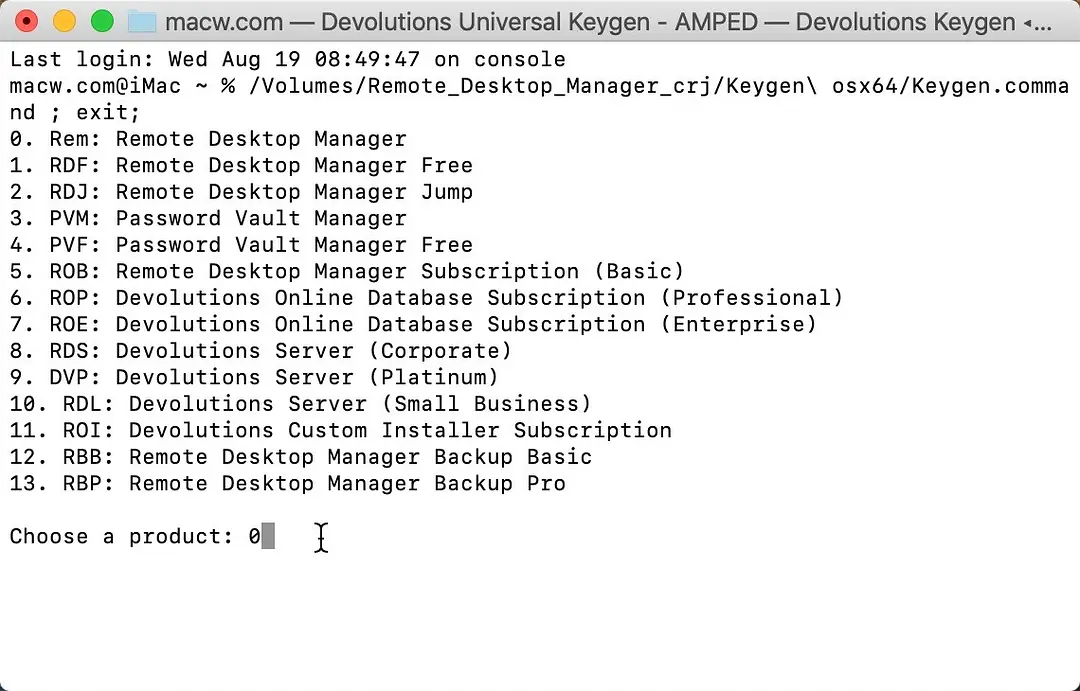The width and height of the screenshot is (1080, 691).
Task: Select line '5. ROB' Subscription (Basic)
Action: 347,271
